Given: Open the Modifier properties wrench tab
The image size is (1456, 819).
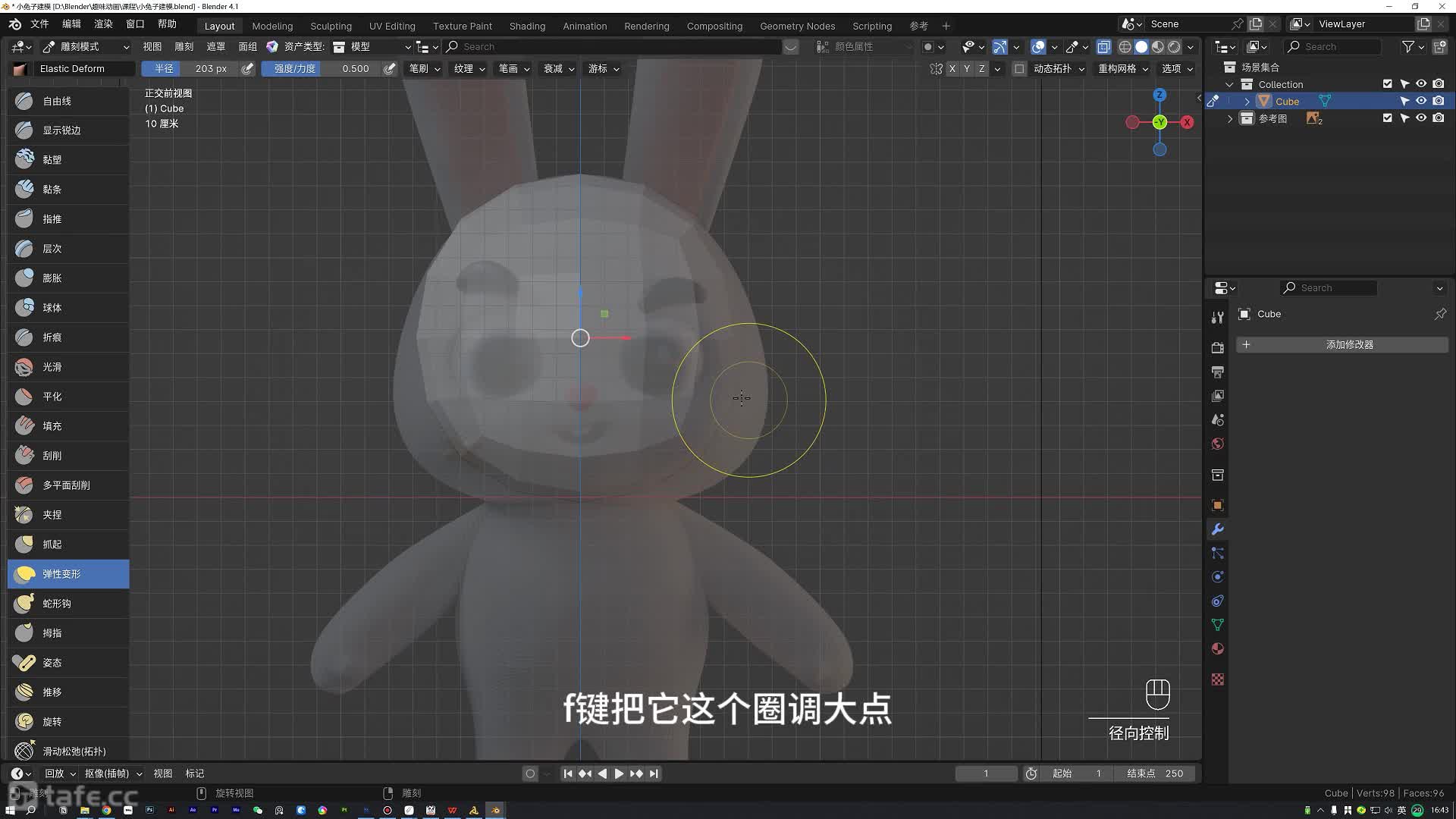Looking at the screenshot, I should (x=1217, y=529).
